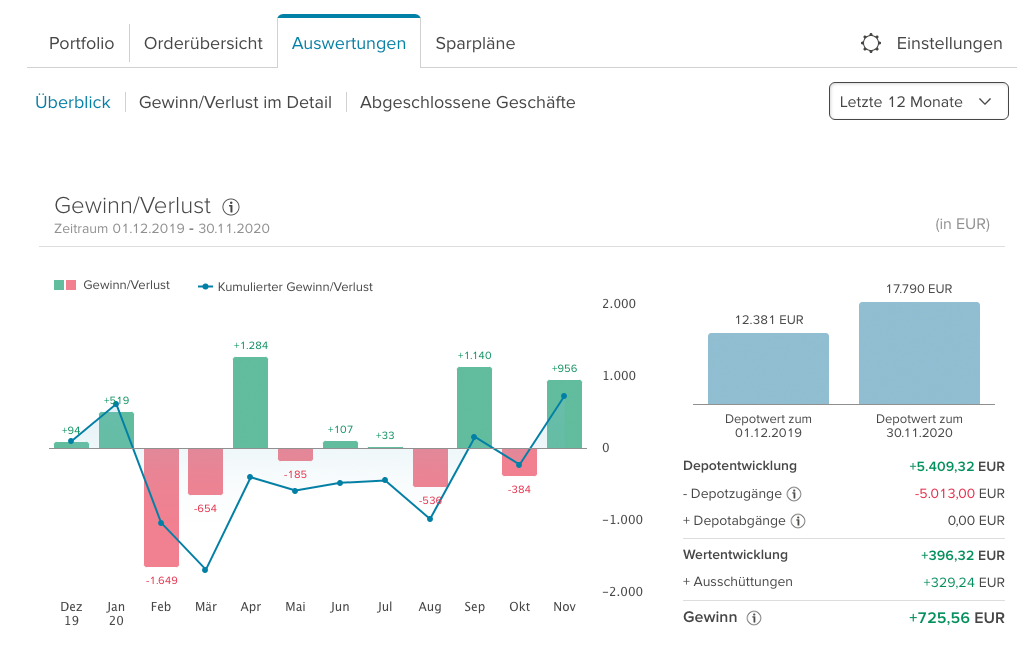The height and width of the screenshot is (664, 1036).
Task: Open the Orderübersicht tab
Action: pos(203,44)
